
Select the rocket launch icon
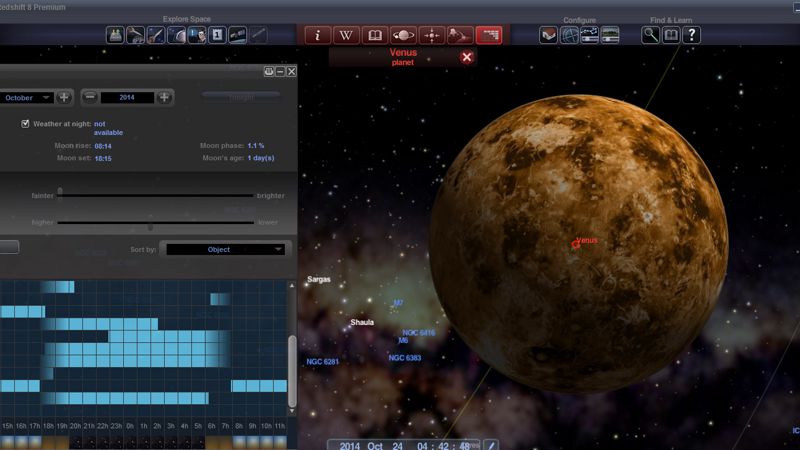(x=156, y=35)
